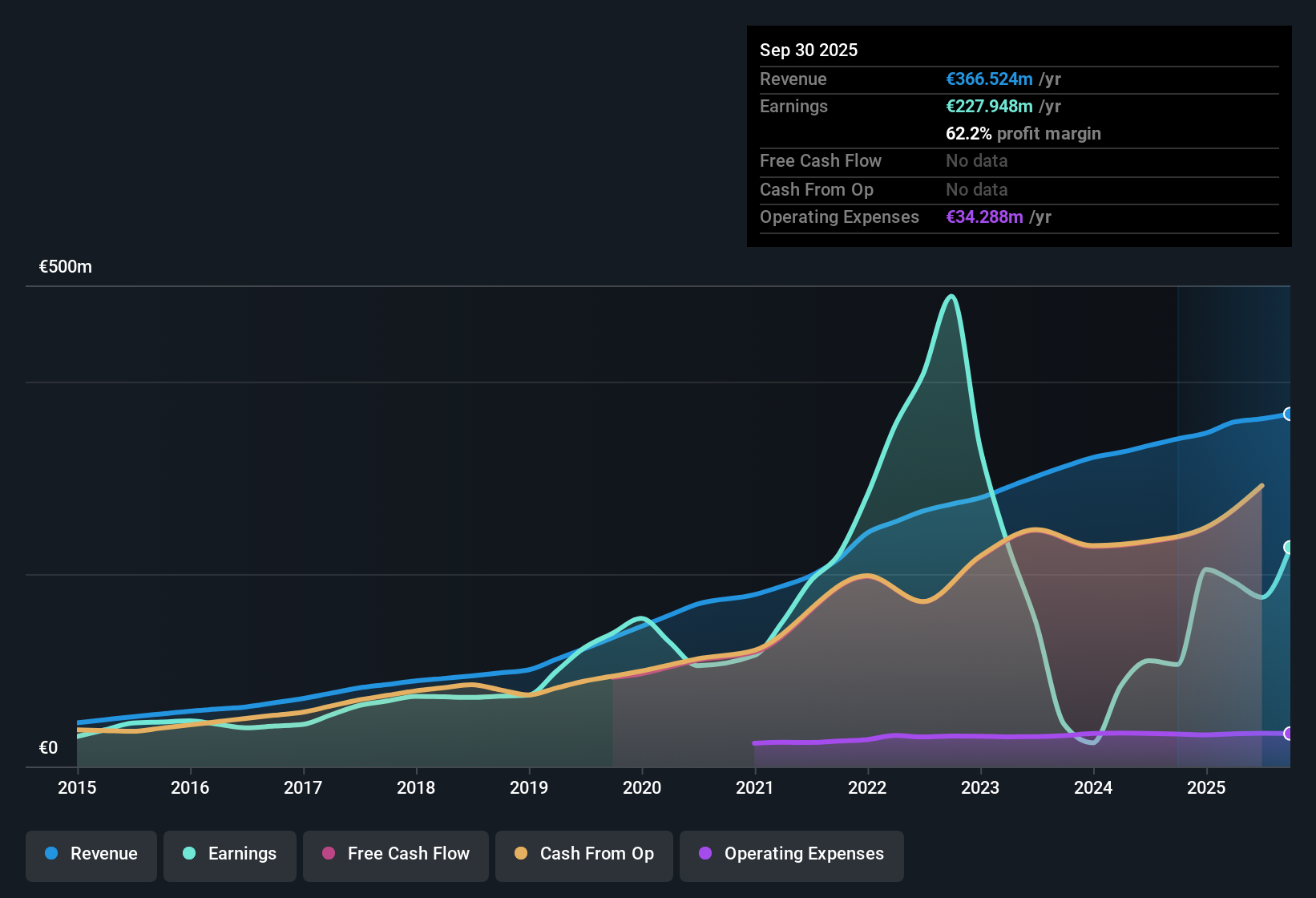Select the 2025 year label
The height and width of the screenshot is (898, 1316).
point(1208,788)
